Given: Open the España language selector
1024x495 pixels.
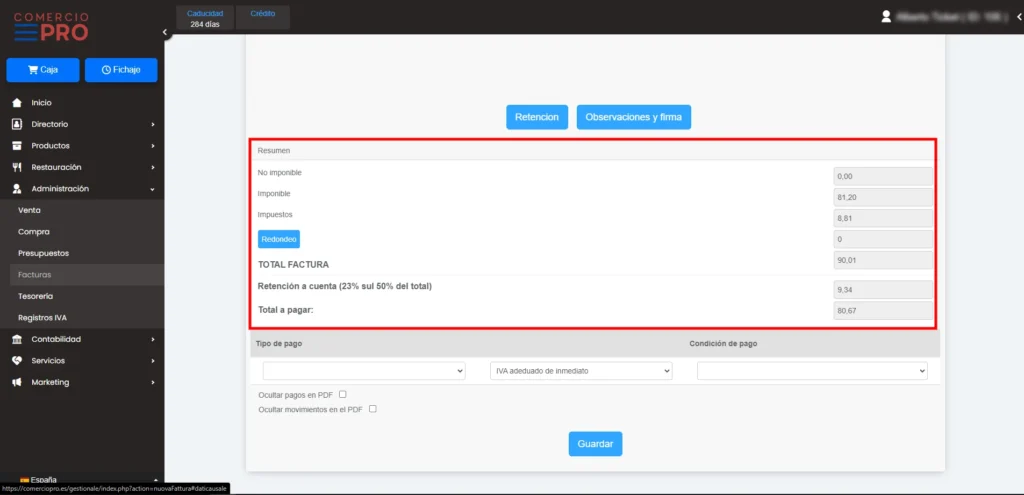Looking at the screenshot, I should coord(82,479).
